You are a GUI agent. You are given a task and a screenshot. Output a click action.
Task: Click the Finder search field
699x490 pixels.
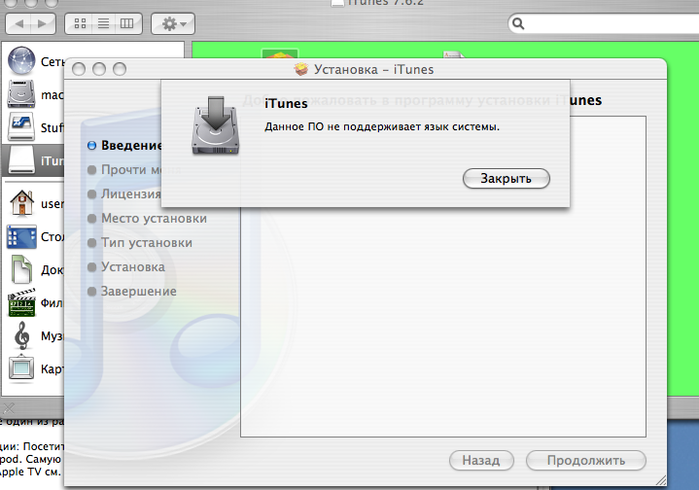tap(606, 23)
